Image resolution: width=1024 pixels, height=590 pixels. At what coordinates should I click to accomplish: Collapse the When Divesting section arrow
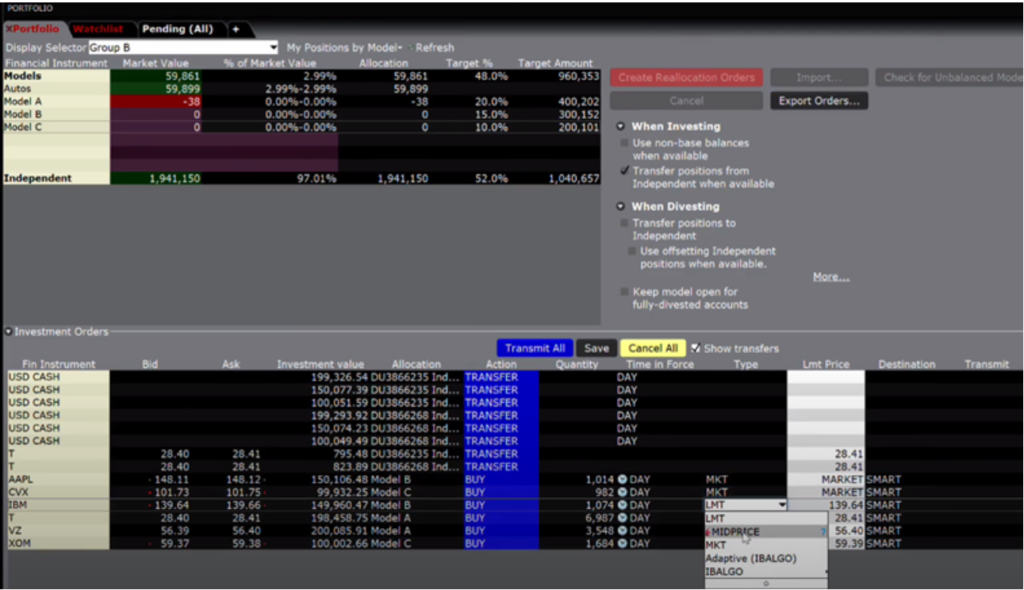[621, 207]
